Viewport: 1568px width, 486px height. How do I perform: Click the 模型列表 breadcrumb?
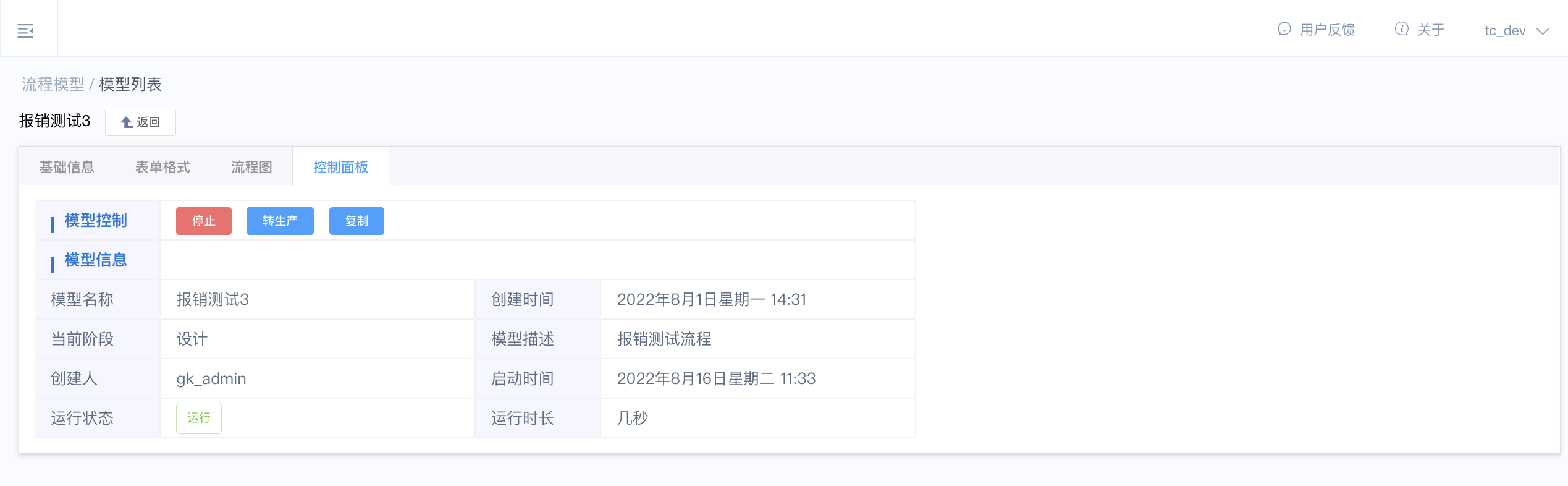click(x=130, y=84)
